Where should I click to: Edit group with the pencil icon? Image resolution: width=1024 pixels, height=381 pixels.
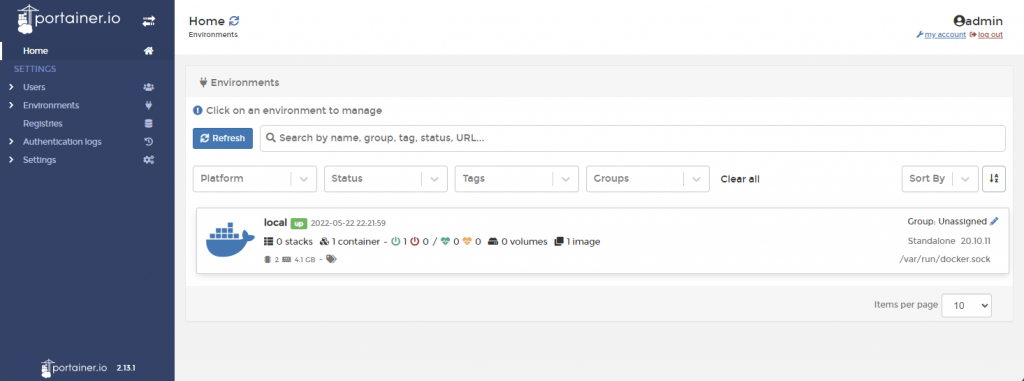[994, 222]
